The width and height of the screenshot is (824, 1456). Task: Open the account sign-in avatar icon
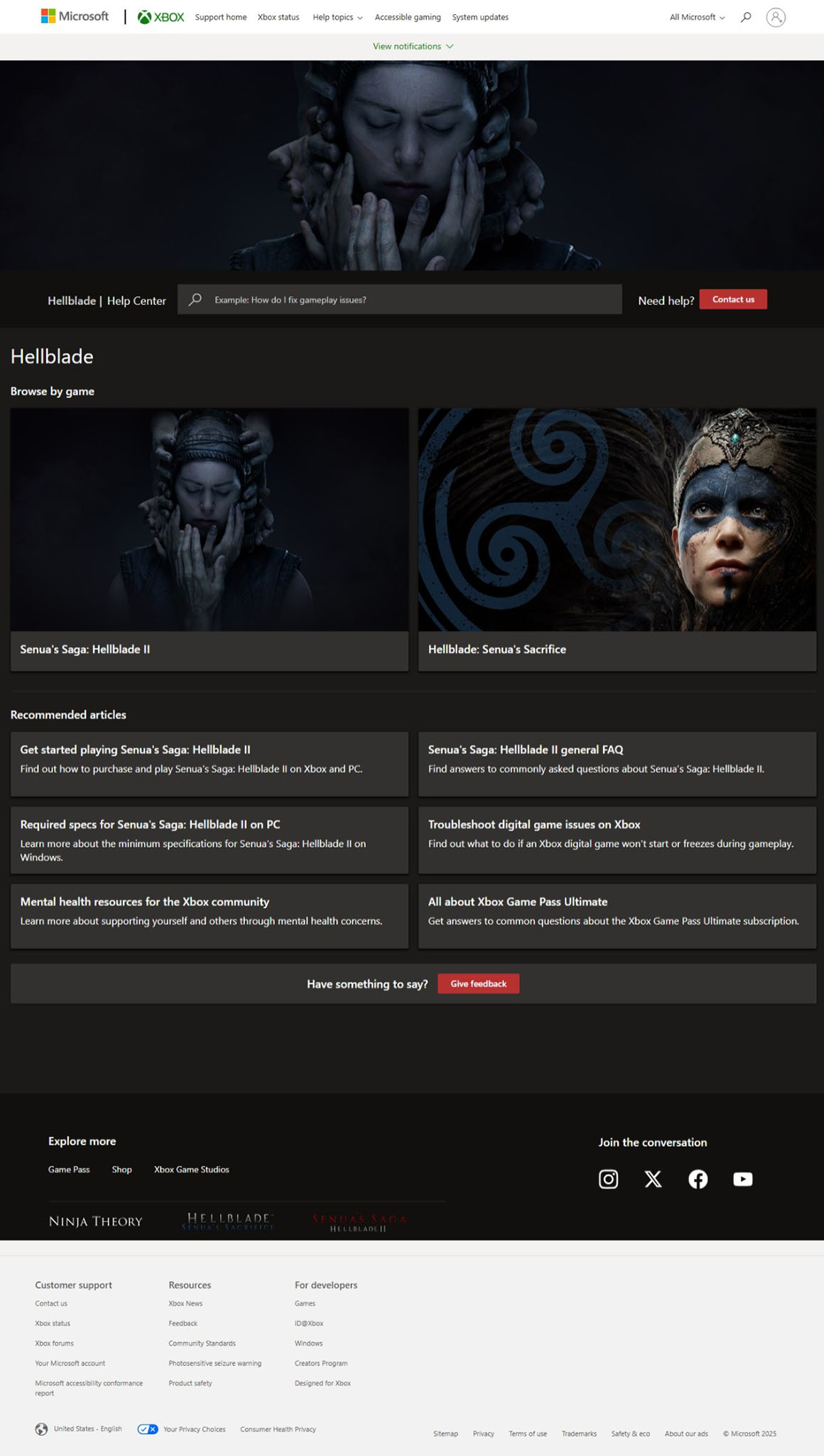pos(775,17)
